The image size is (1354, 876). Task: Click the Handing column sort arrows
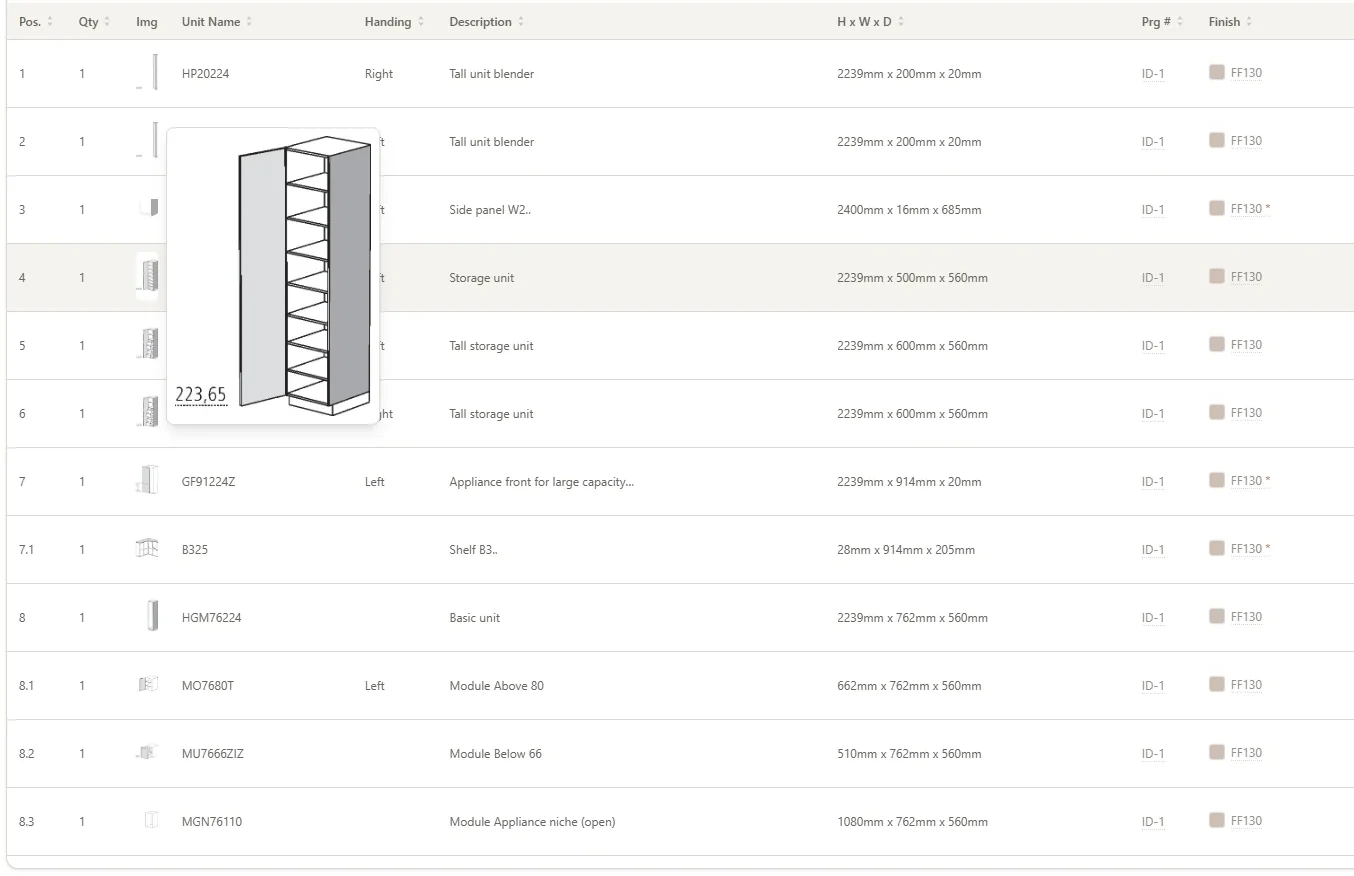tap(421, 22)
